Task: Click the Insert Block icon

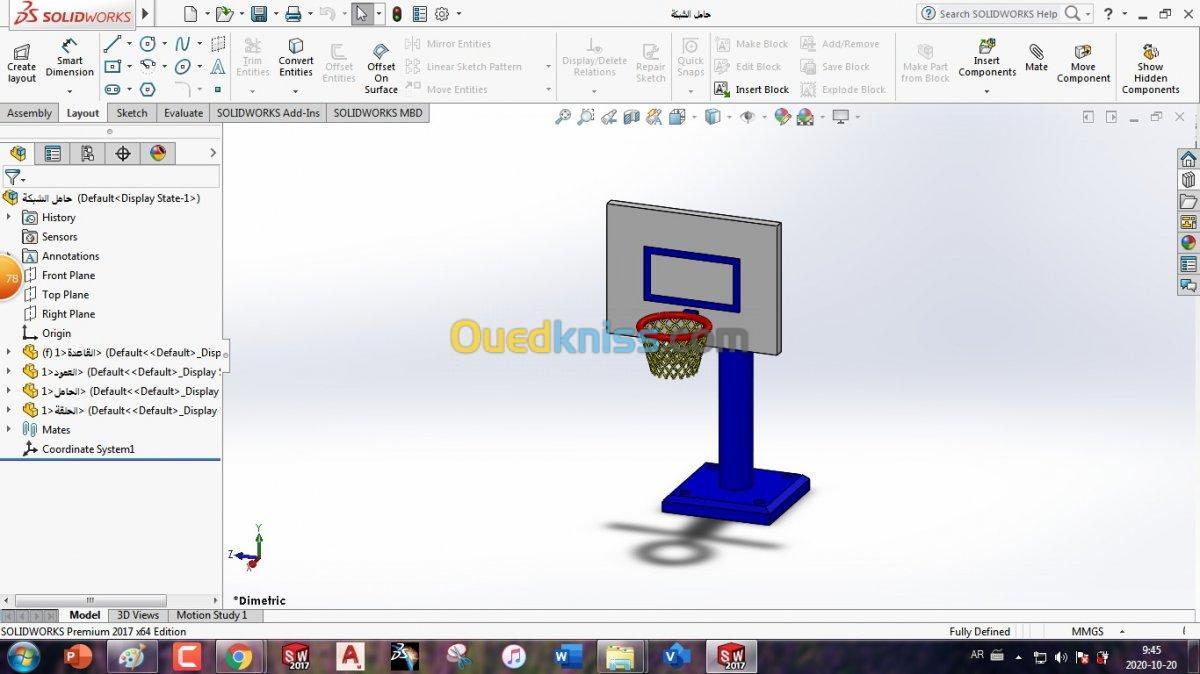Action: click(722, 89)
